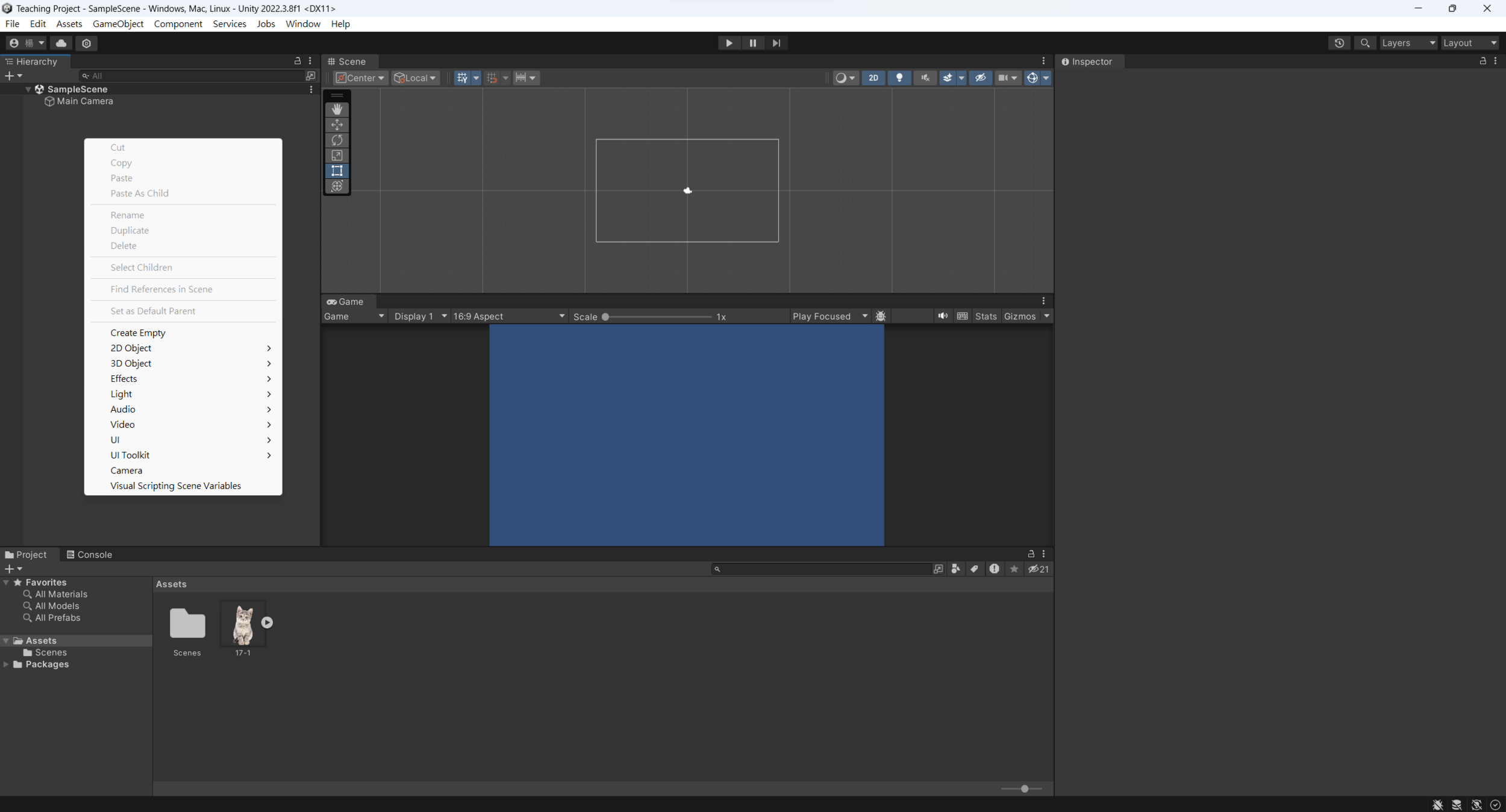Open the GameObject menu
This screenshot has height=812, width=1506.
(x=118, y=23)
